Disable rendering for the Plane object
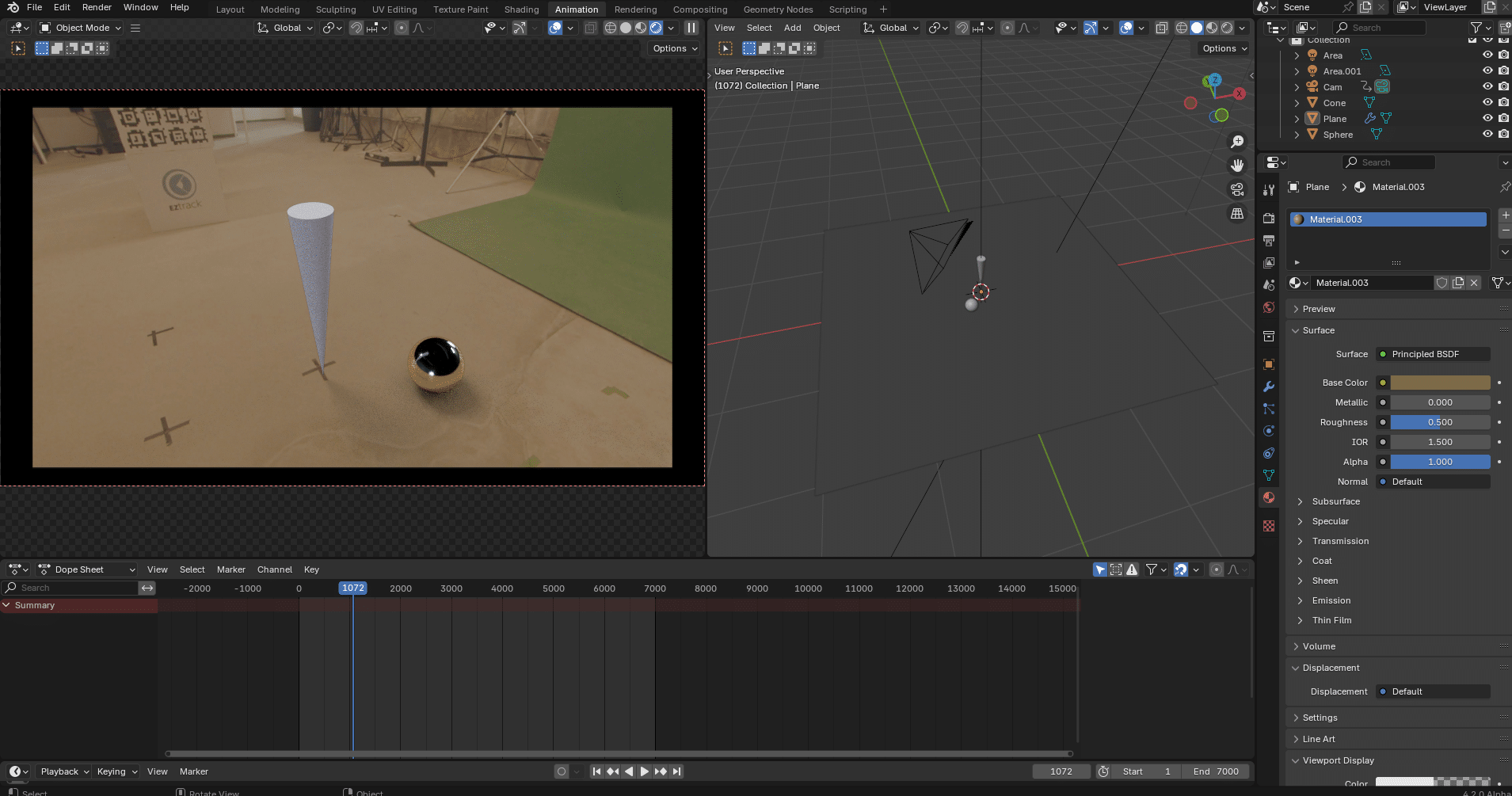The height and width of the screenshot is (796, 1512). tap(1503, 119)
